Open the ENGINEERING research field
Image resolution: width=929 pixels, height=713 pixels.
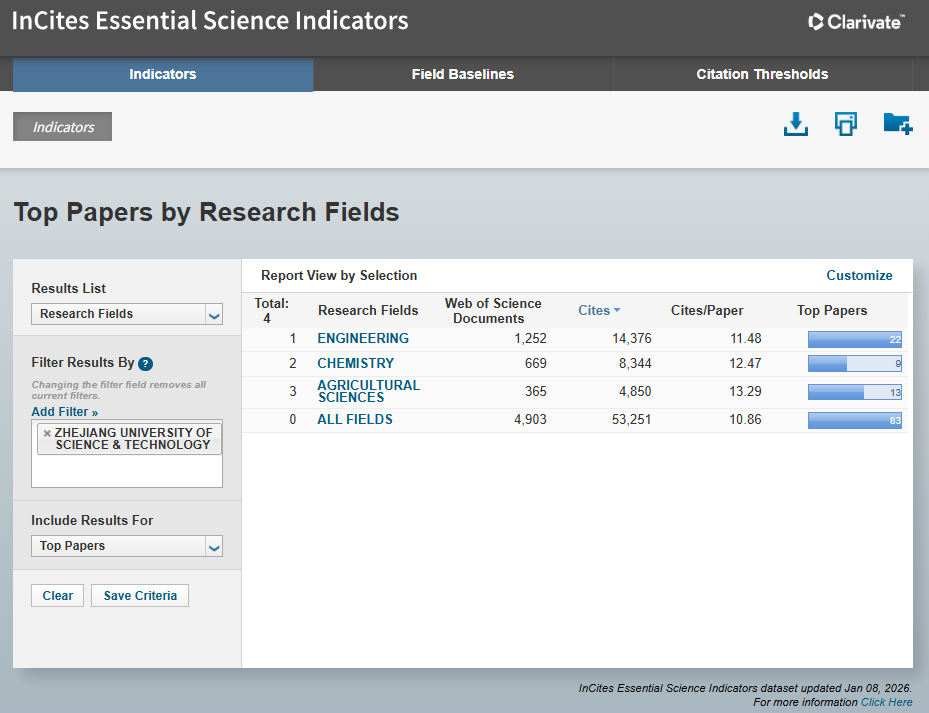tap(363, 339)
